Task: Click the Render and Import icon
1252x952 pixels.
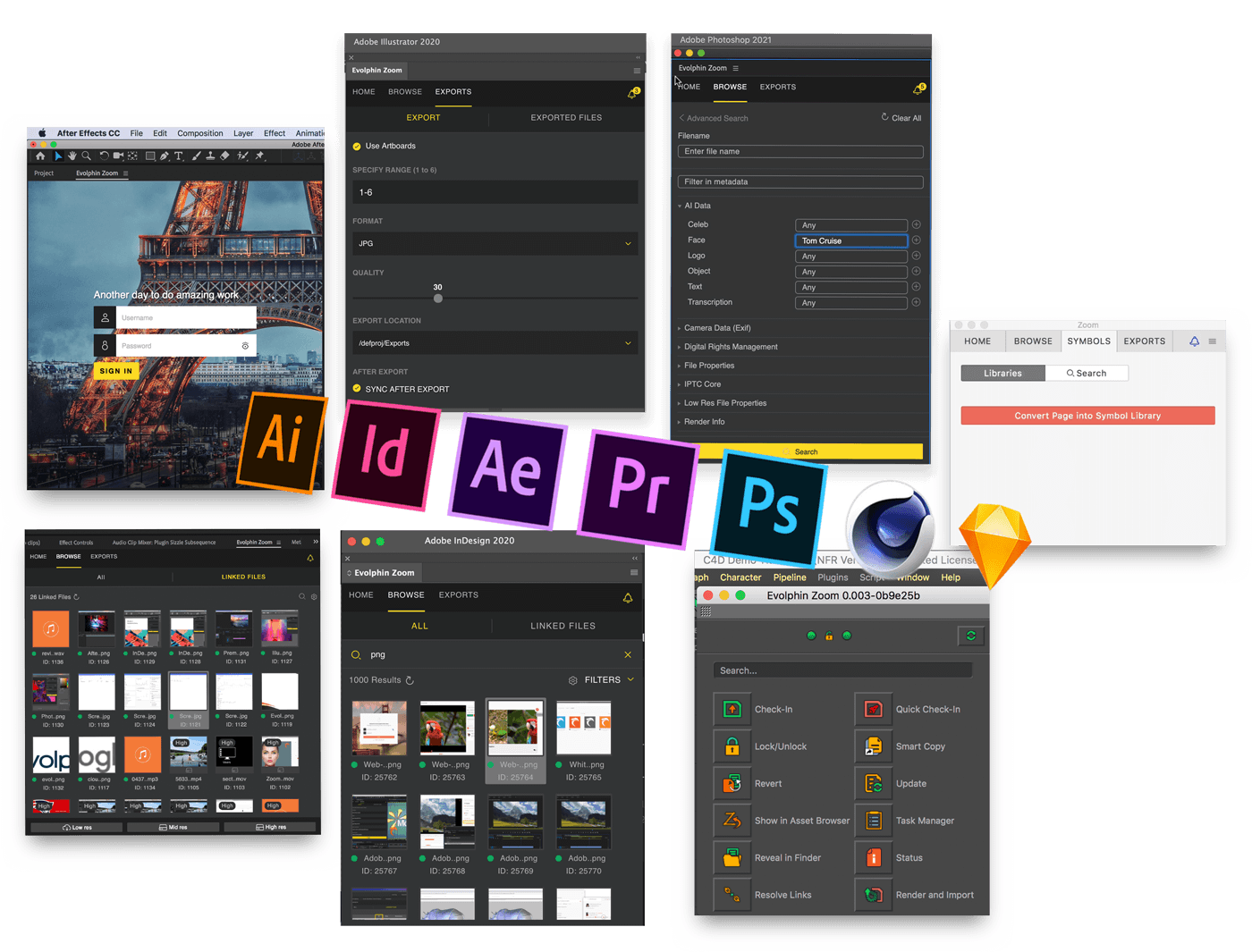Action: (873, 895)
